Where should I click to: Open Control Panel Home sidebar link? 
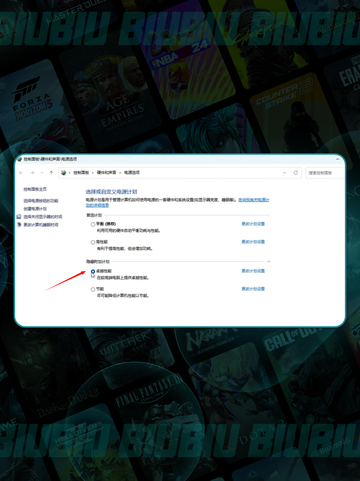pyautogui.click(x=35, y=189)
